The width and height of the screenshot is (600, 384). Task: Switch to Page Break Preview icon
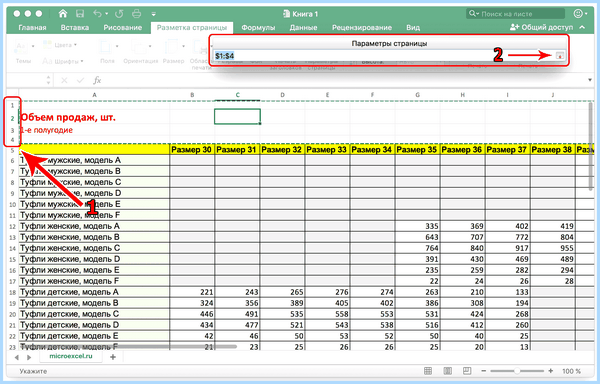[x=467, y=371]
